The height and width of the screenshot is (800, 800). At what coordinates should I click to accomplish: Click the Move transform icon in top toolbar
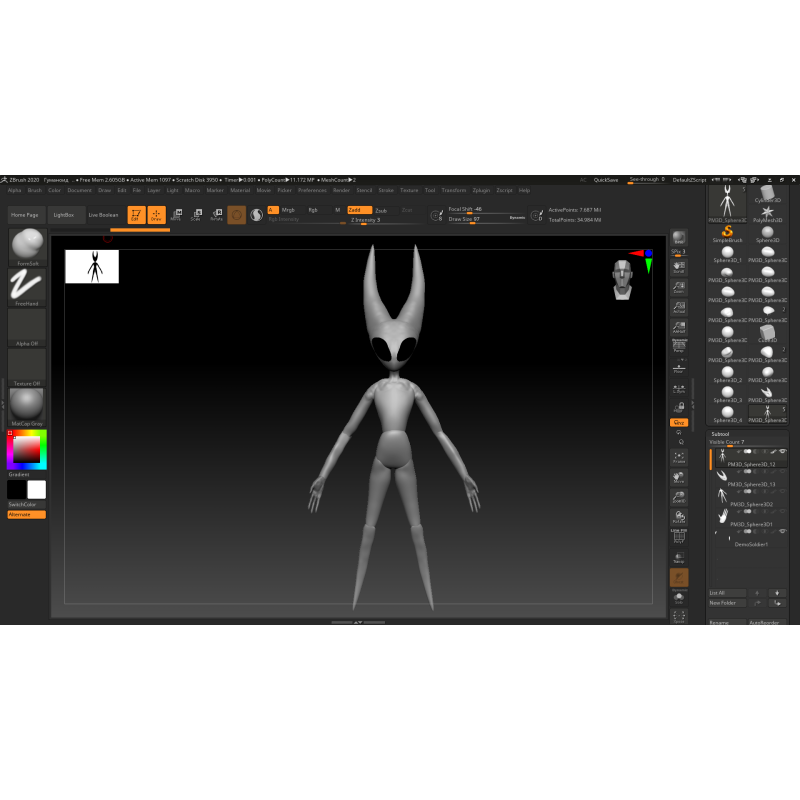(176, 214)
